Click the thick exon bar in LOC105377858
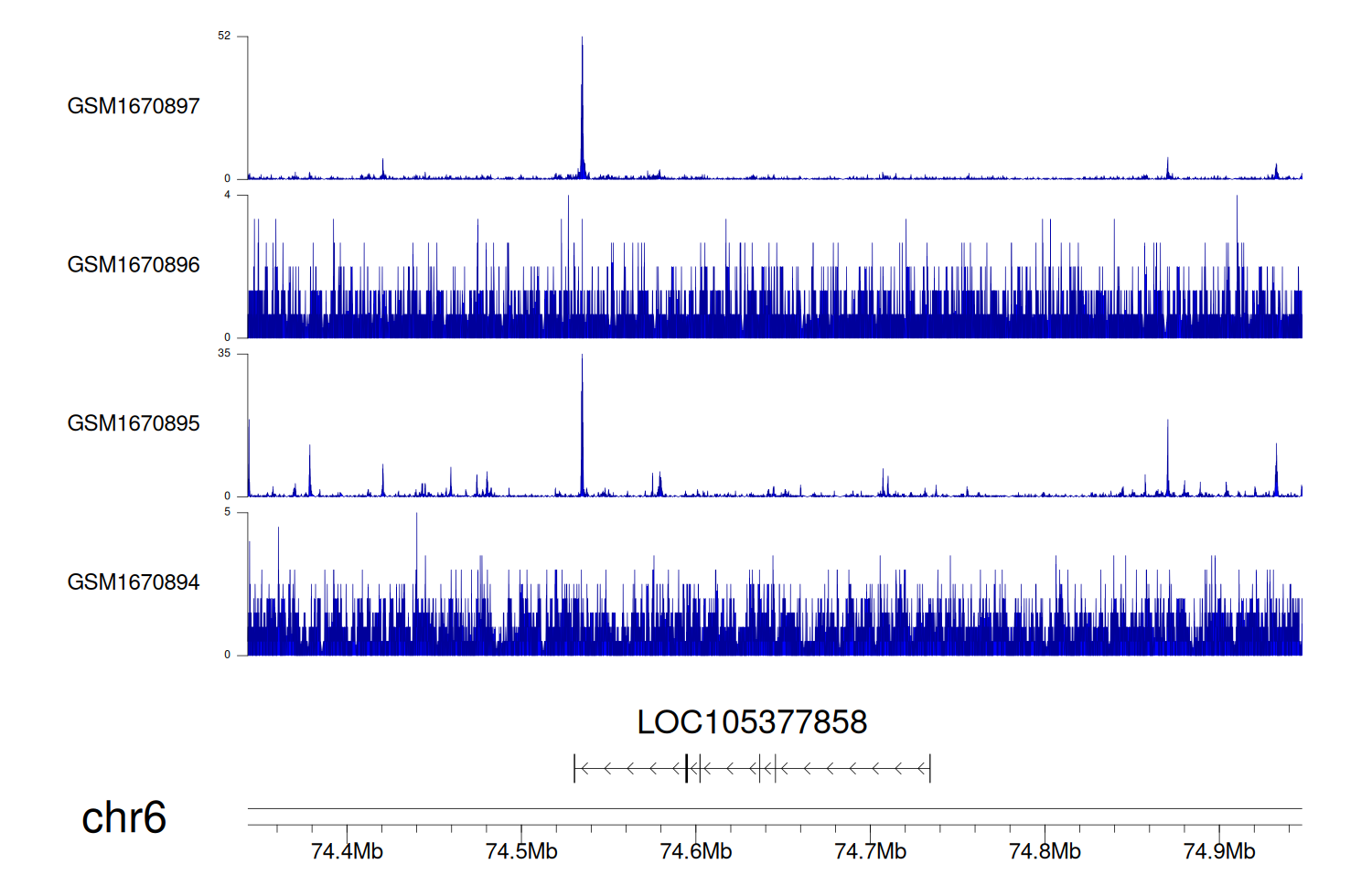This screenshot has width=1372, height=896. [686, 769]
